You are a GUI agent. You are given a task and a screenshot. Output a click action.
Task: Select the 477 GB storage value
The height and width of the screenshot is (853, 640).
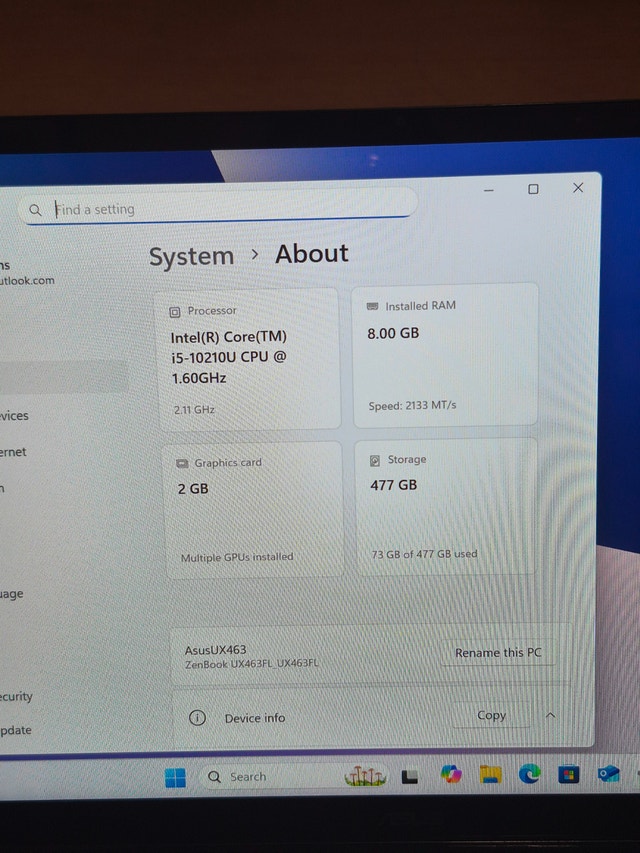(x=393, y=485)
